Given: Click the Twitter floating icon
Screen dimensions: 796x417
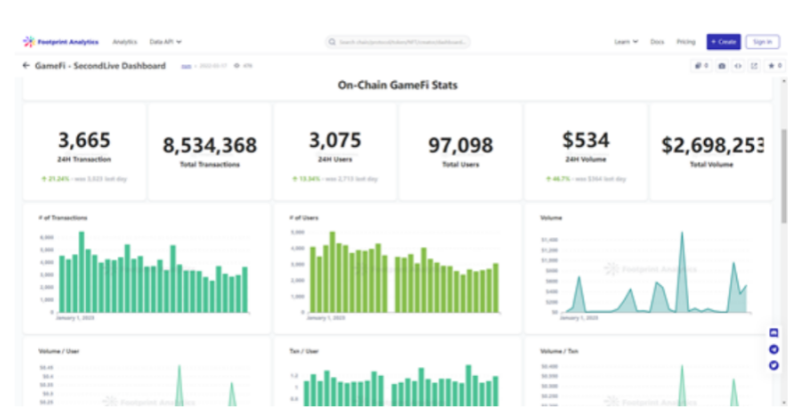Looking at the screenshot, I should click(x=774, y=365).
